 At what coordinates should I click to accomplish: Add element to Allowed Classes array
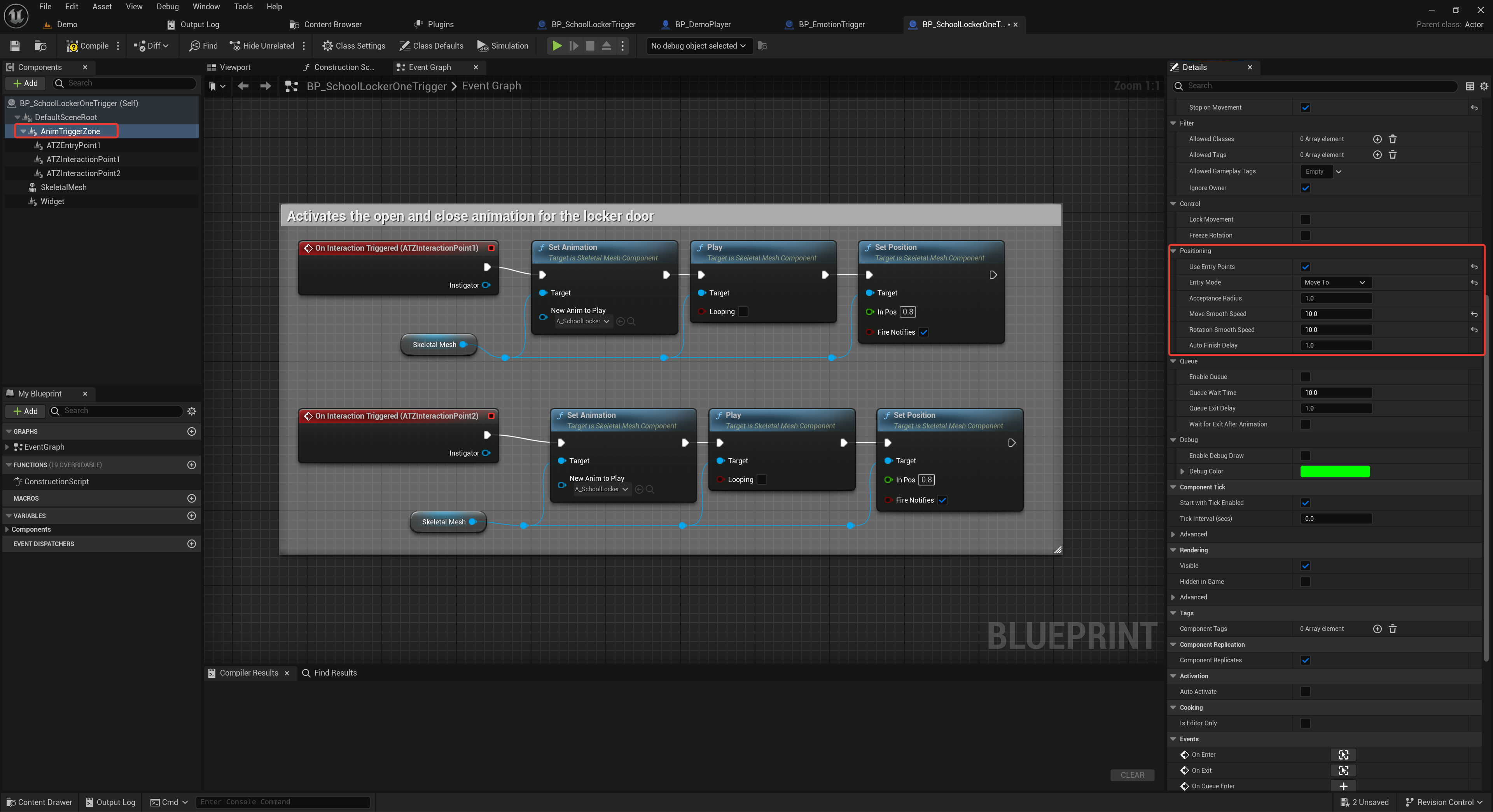click(1377, 139)
